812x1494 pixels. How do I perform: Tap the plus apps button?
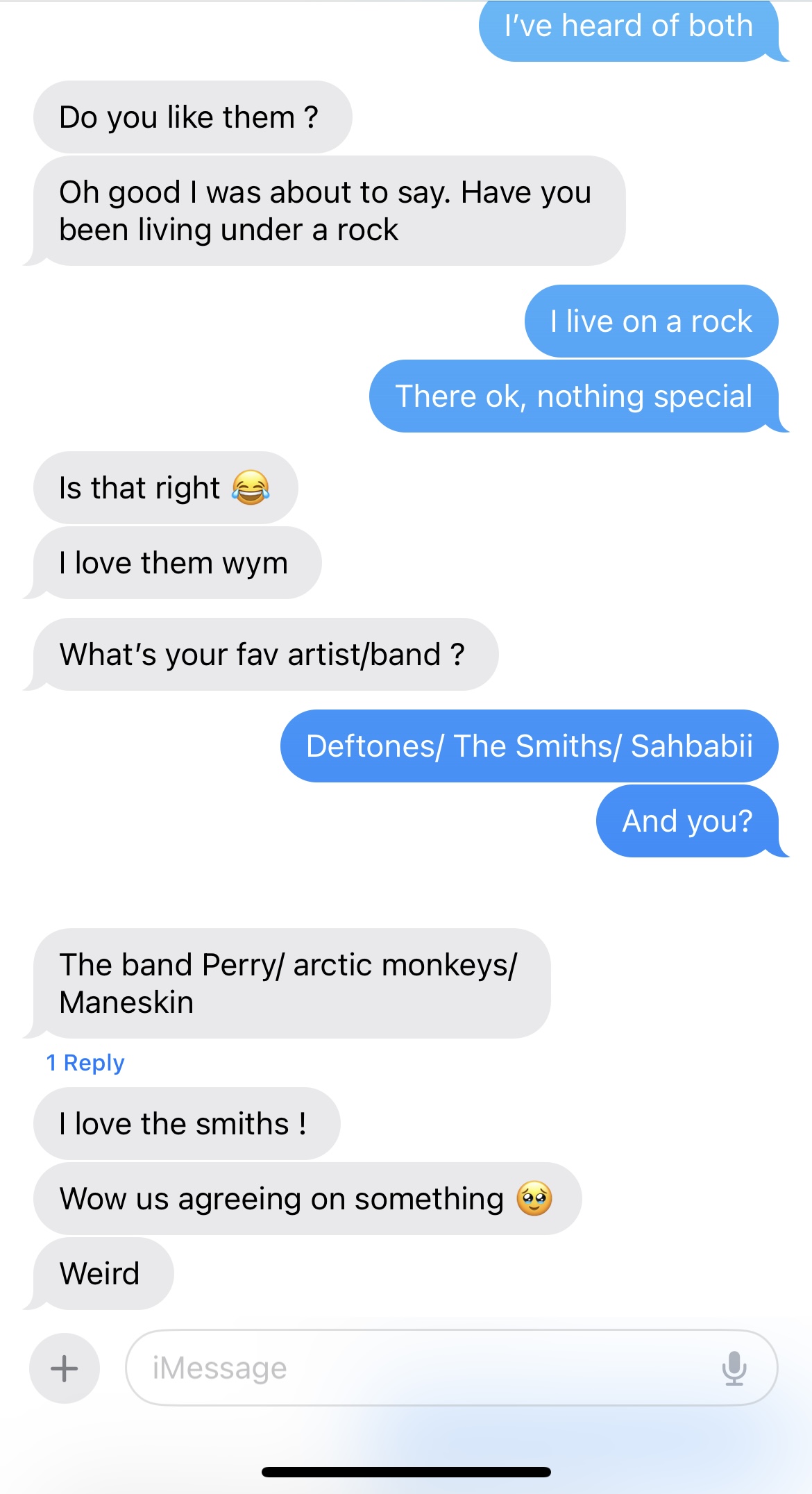point(65,1368)
